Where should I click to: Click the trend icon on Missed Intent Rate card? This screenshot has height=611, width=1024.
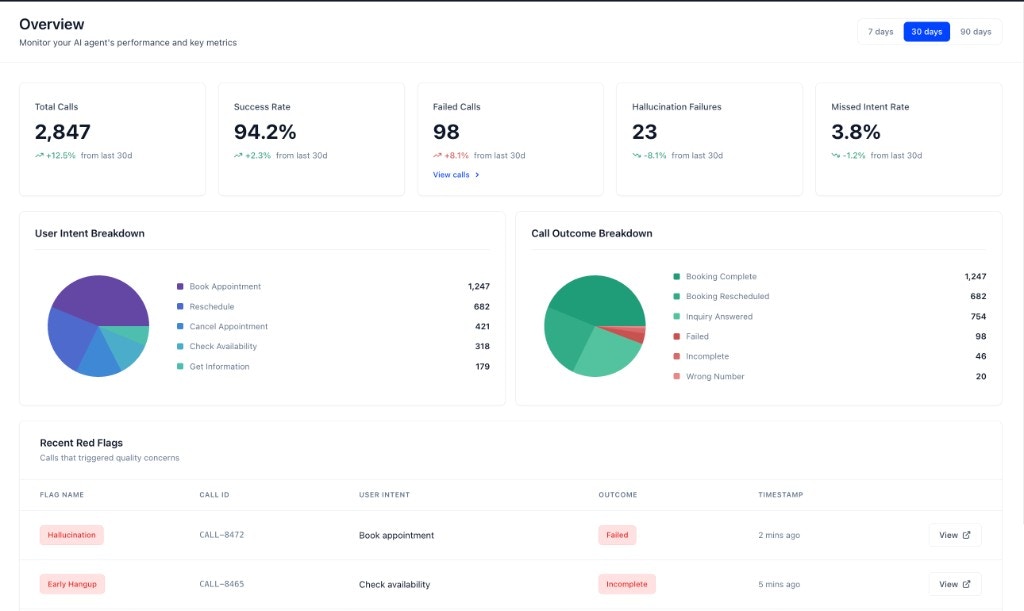tap(838, 156)
